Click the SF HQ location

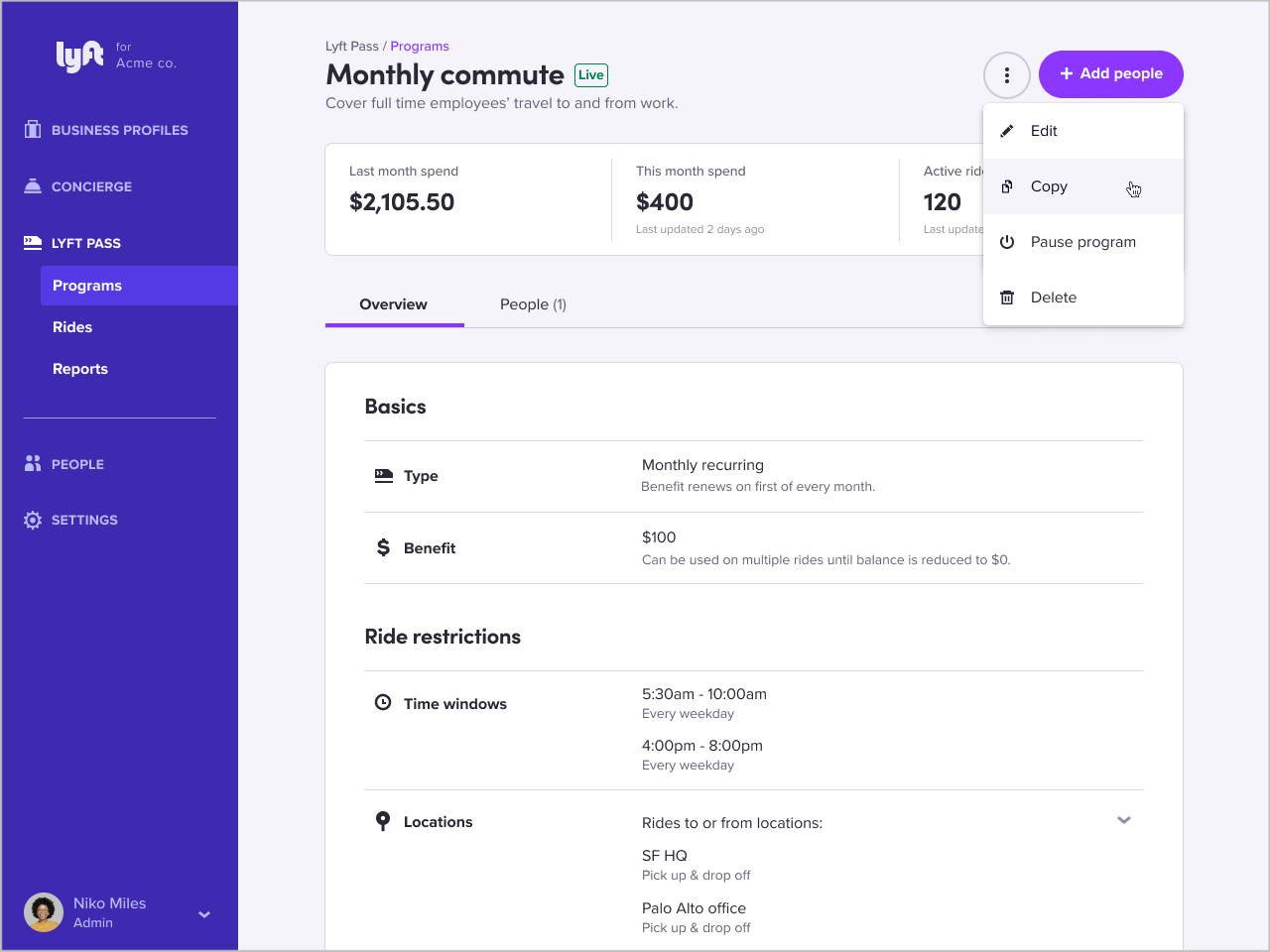pyautogui.click(x=665, y=856)
